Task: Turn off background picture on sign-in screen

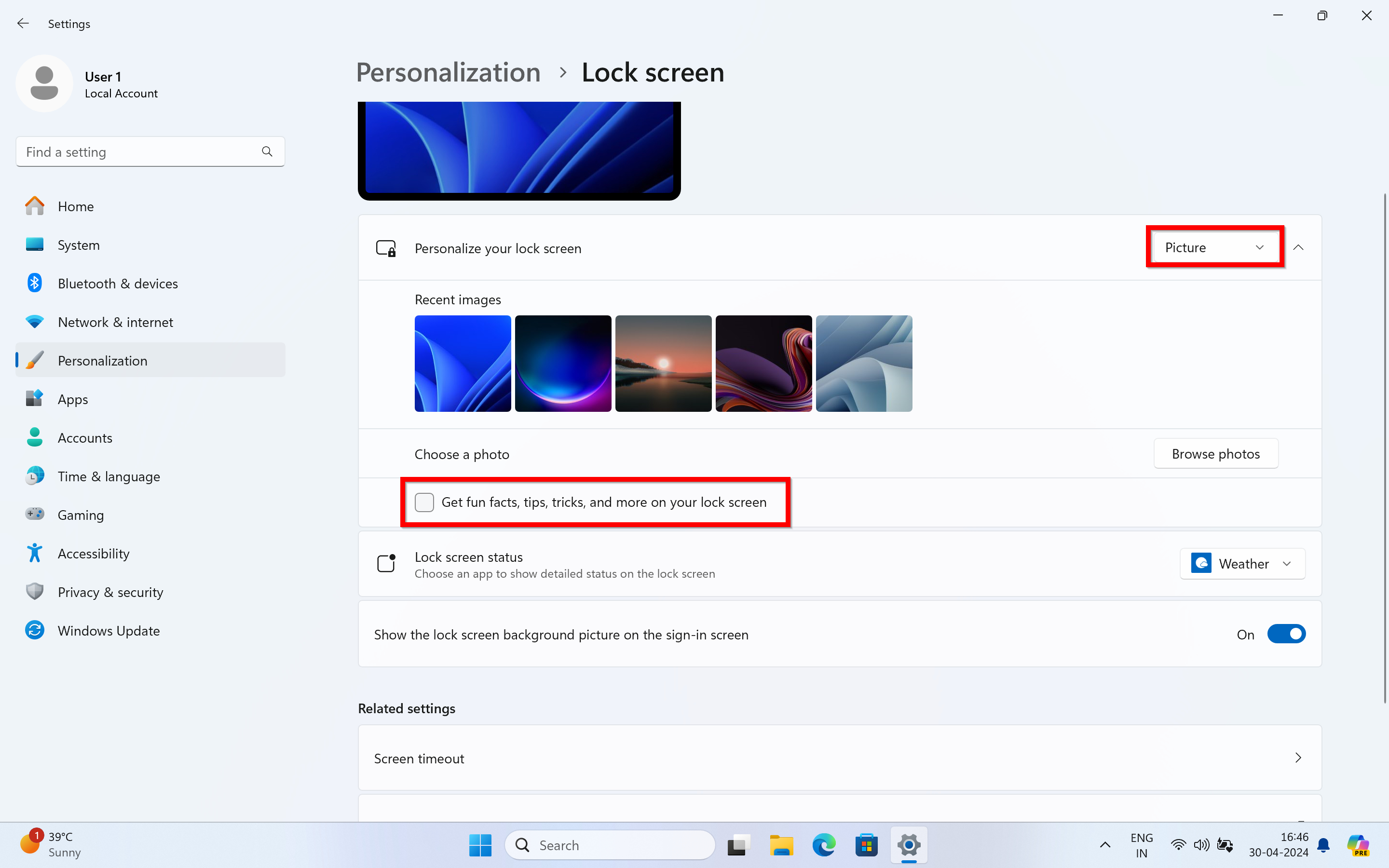Action: tap(1286, 634)
